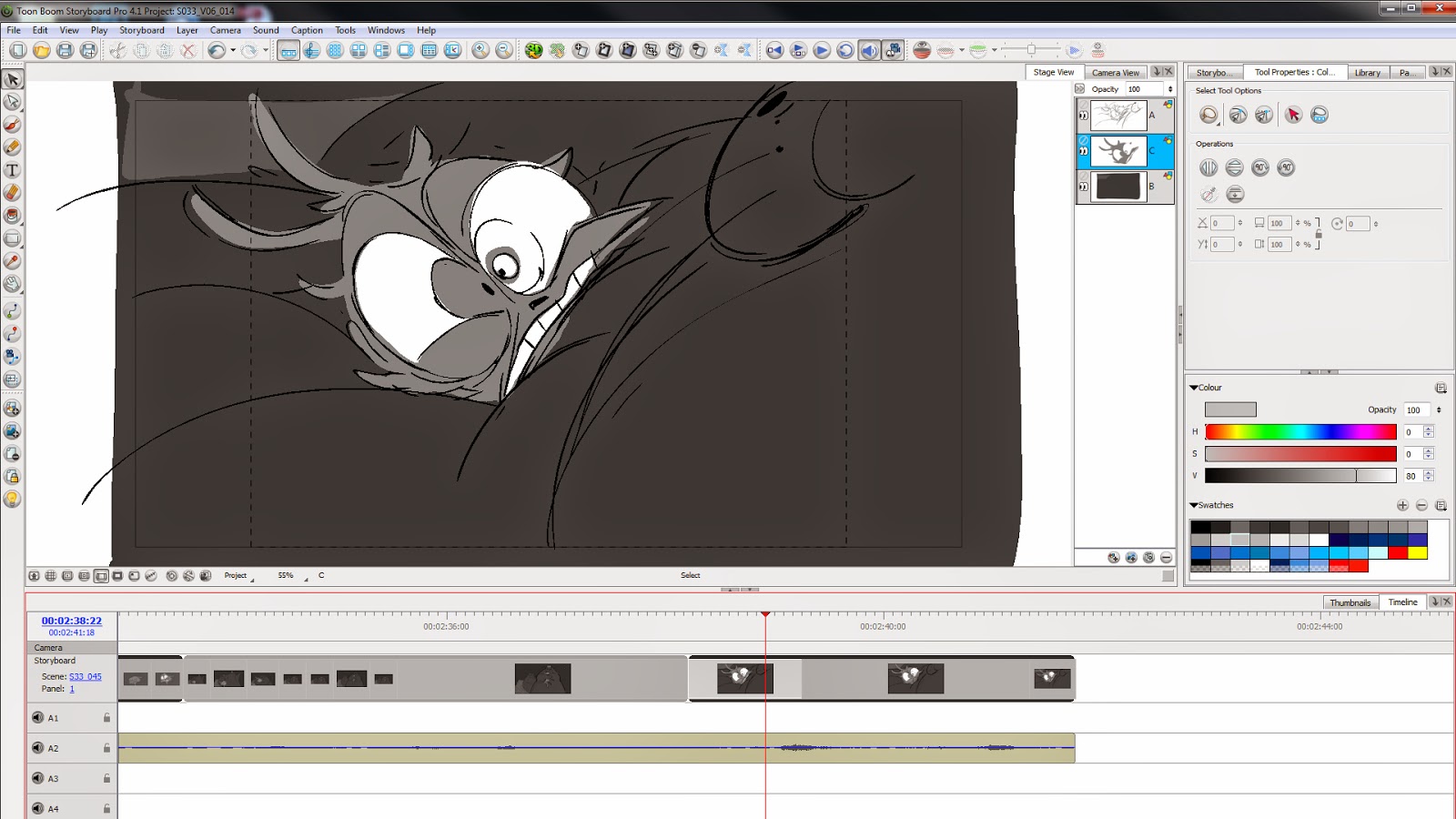Choose the Paint bucket tool

click(x=13, y=216)
